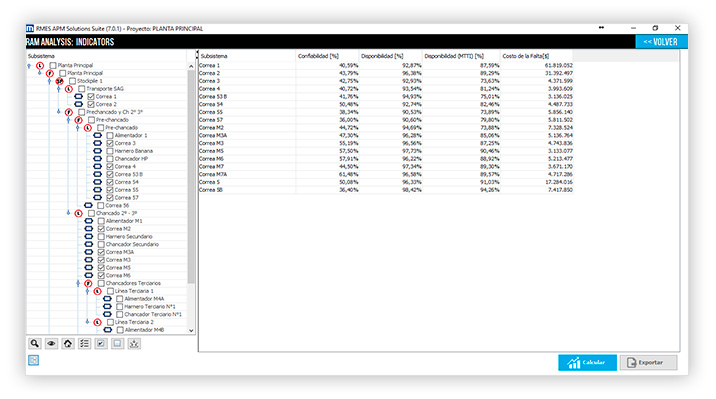Image resolution: width=716 pixels, height=399 pixels.
Task: Collapse the Línea Terciaria 1 node
Action: [88, 291]
